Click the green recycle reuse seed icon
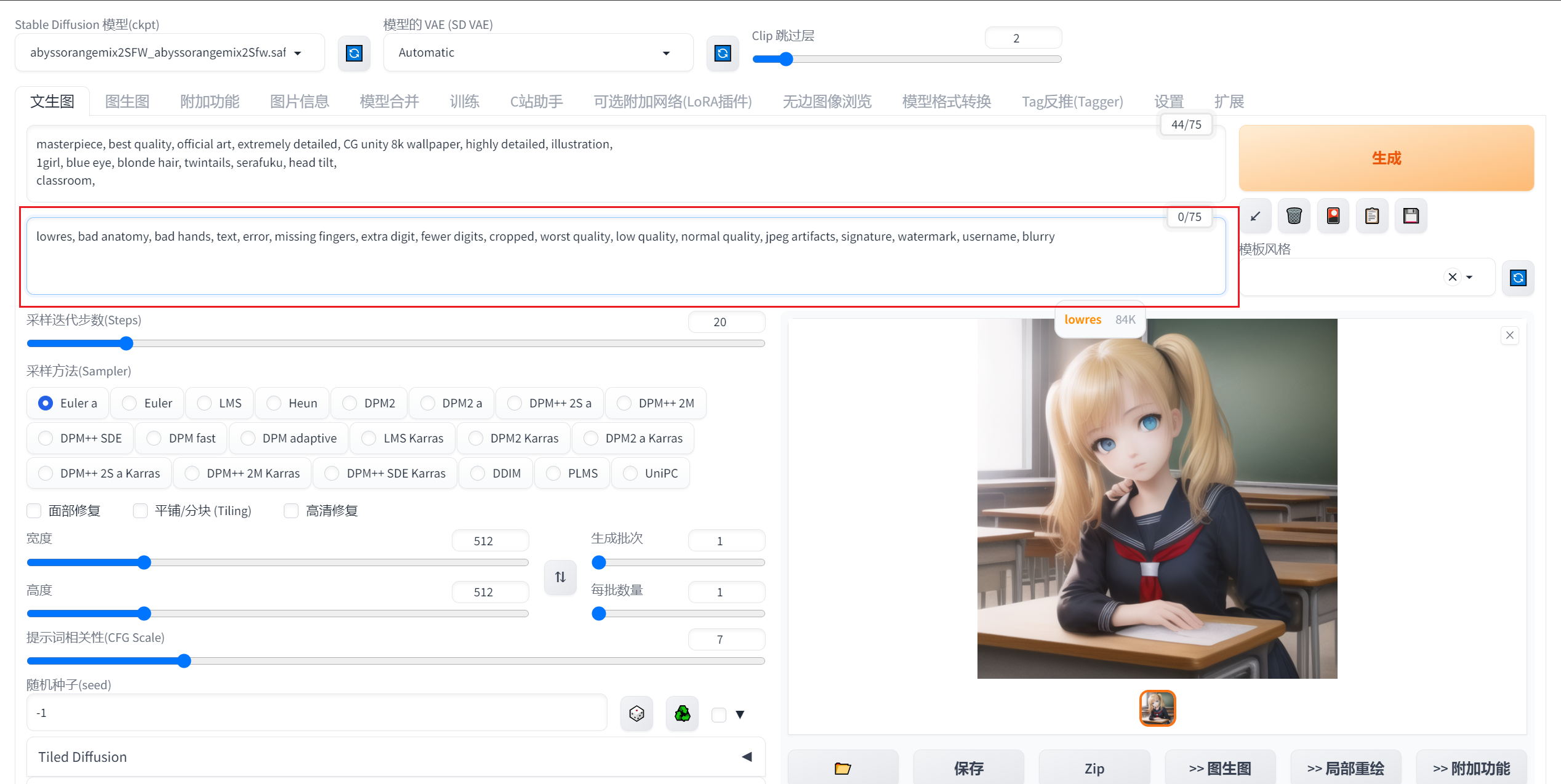The width and height of the screenshot is (1561, 784). click(x=682, y=714)
